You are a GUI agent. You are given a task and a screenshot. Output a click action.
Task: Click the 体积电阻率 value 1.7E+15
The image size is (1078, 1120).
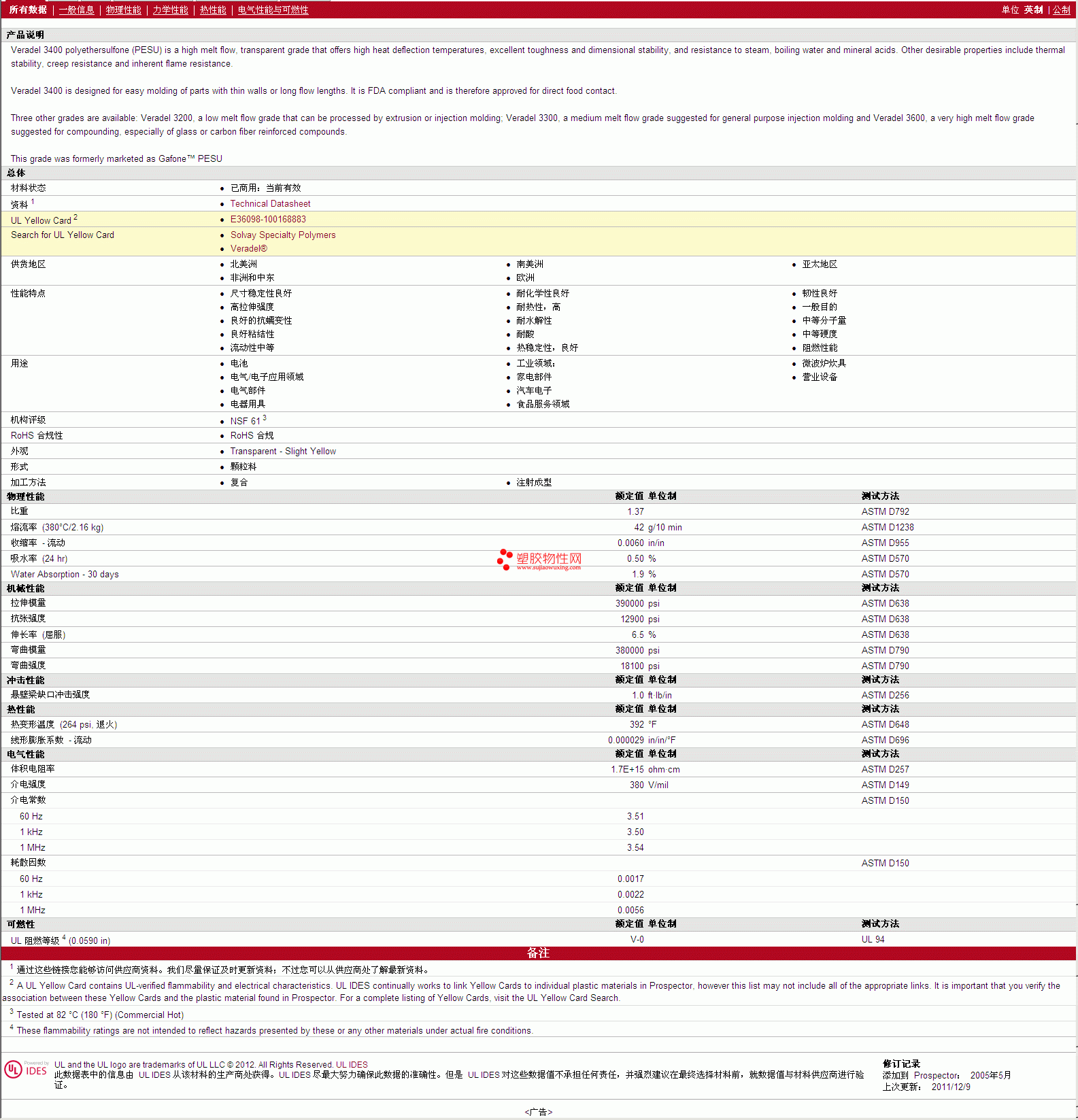coord(627,769)
